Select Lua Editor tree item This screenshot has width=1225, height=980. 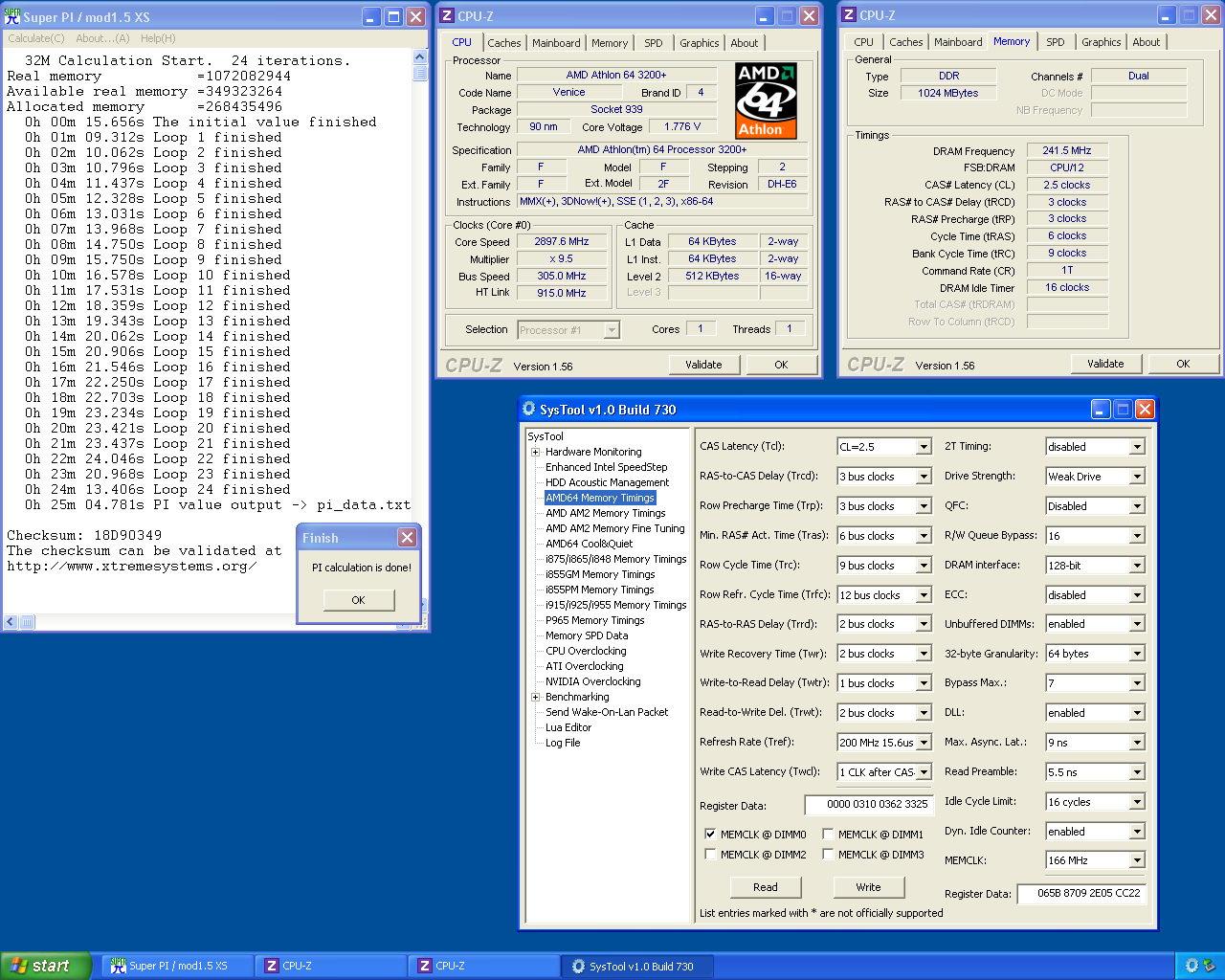click(x=568, y=727)
